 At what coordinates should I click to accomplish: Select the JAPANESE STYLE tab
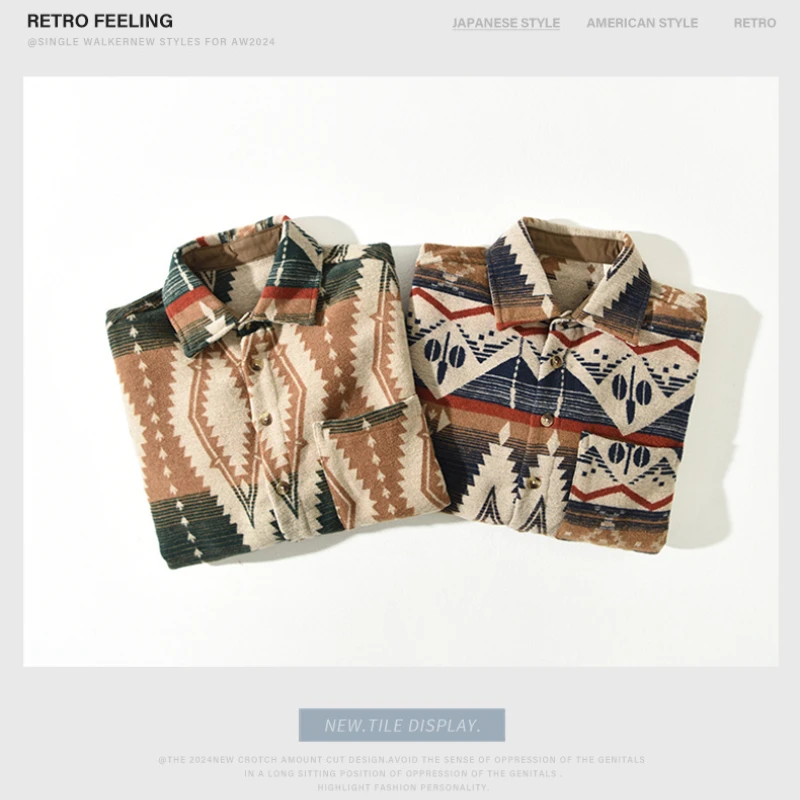tap(506, 23)
